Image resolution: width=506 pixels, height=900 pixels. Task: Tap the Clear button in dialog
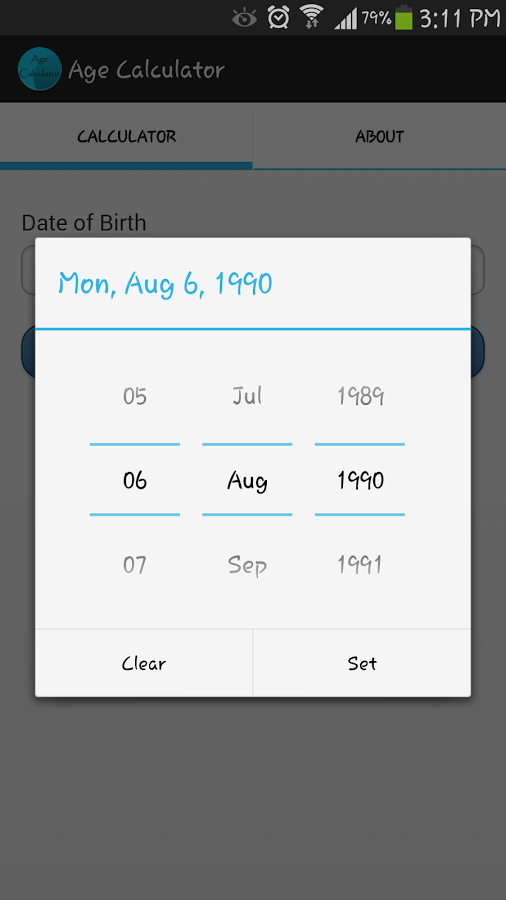144,663
